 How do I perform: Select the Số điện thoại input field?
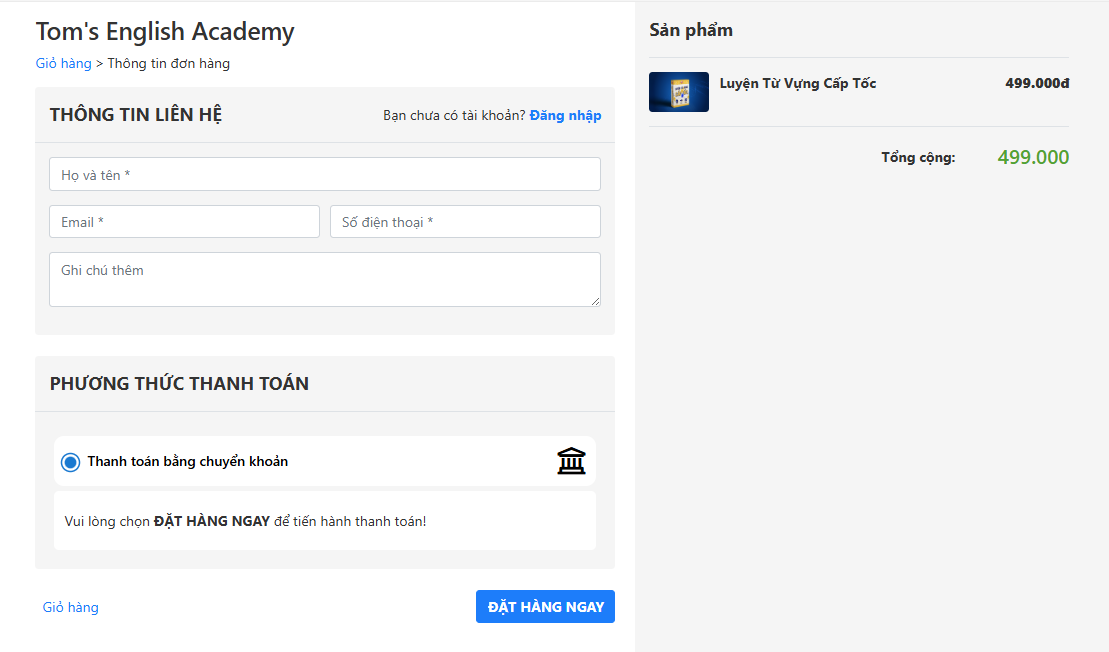pyautogui.click(x=465, y=222)
